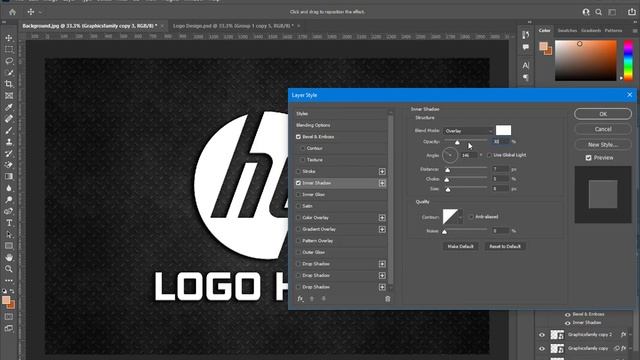This screenshot has height=360, width=640.
Task: Click the Make Default button
Action: 460,246
